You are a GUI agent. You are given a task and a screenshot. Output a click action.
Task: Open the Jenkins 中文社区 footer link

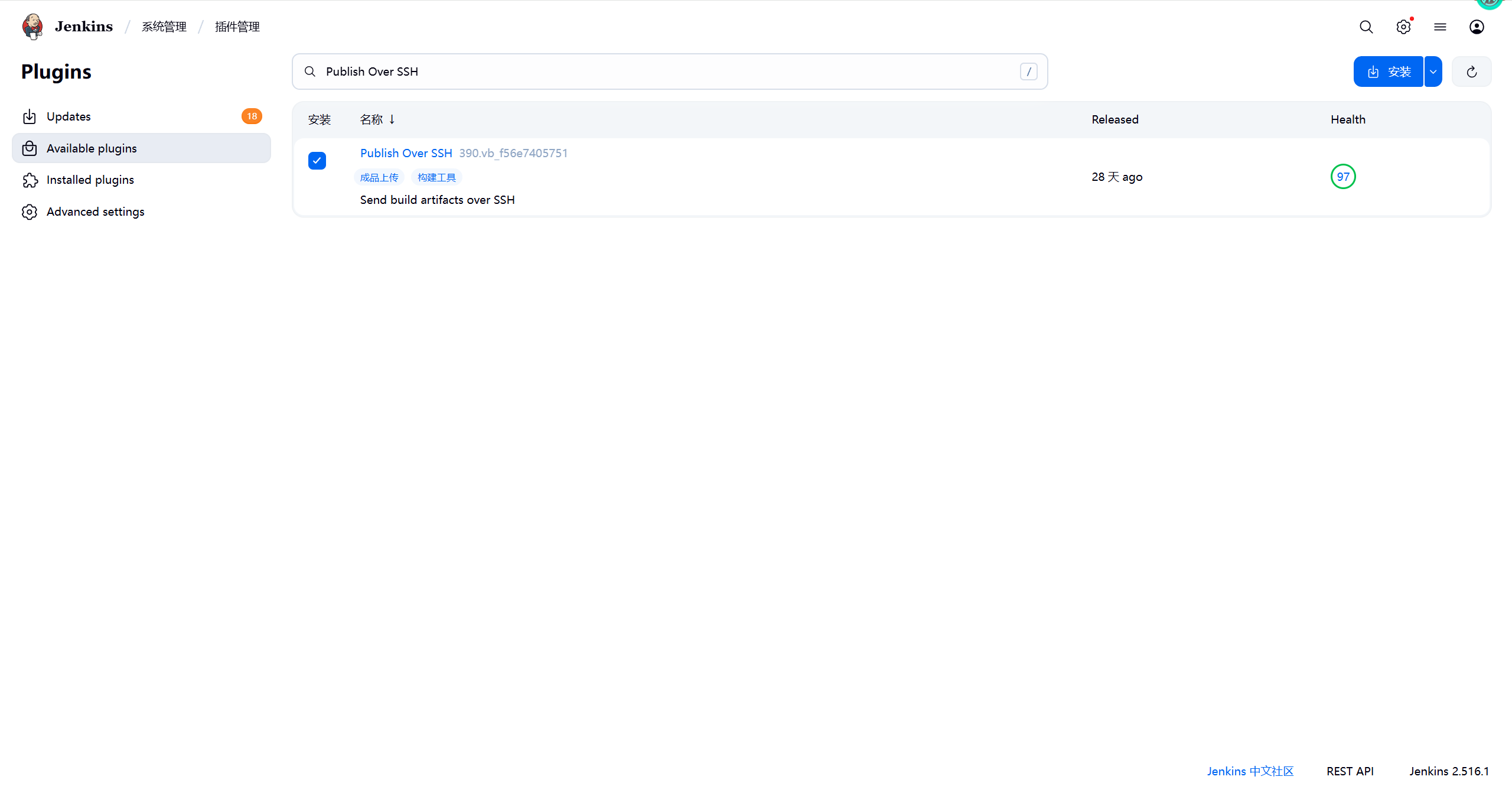(1250, 771)
